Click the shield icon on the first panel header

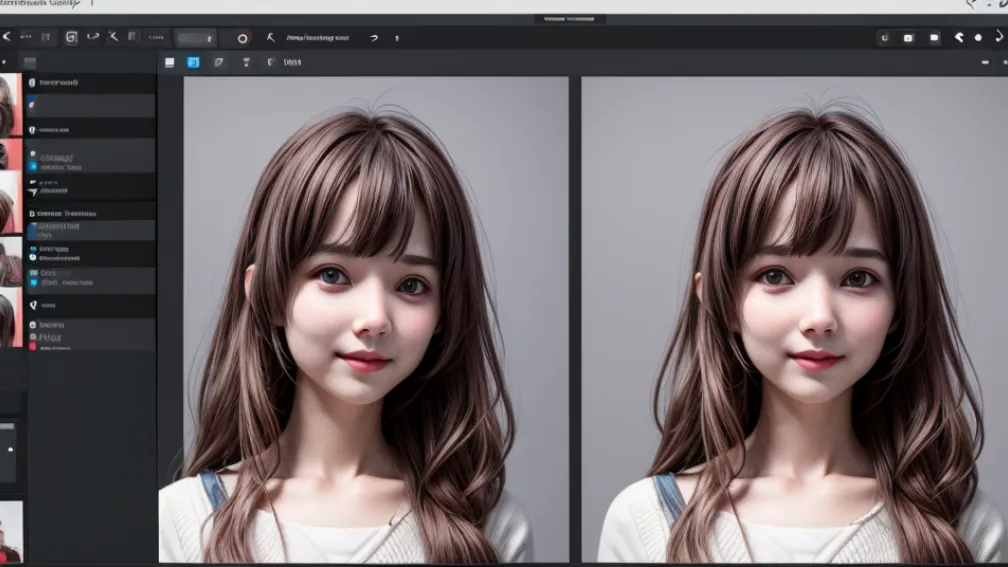32,82
